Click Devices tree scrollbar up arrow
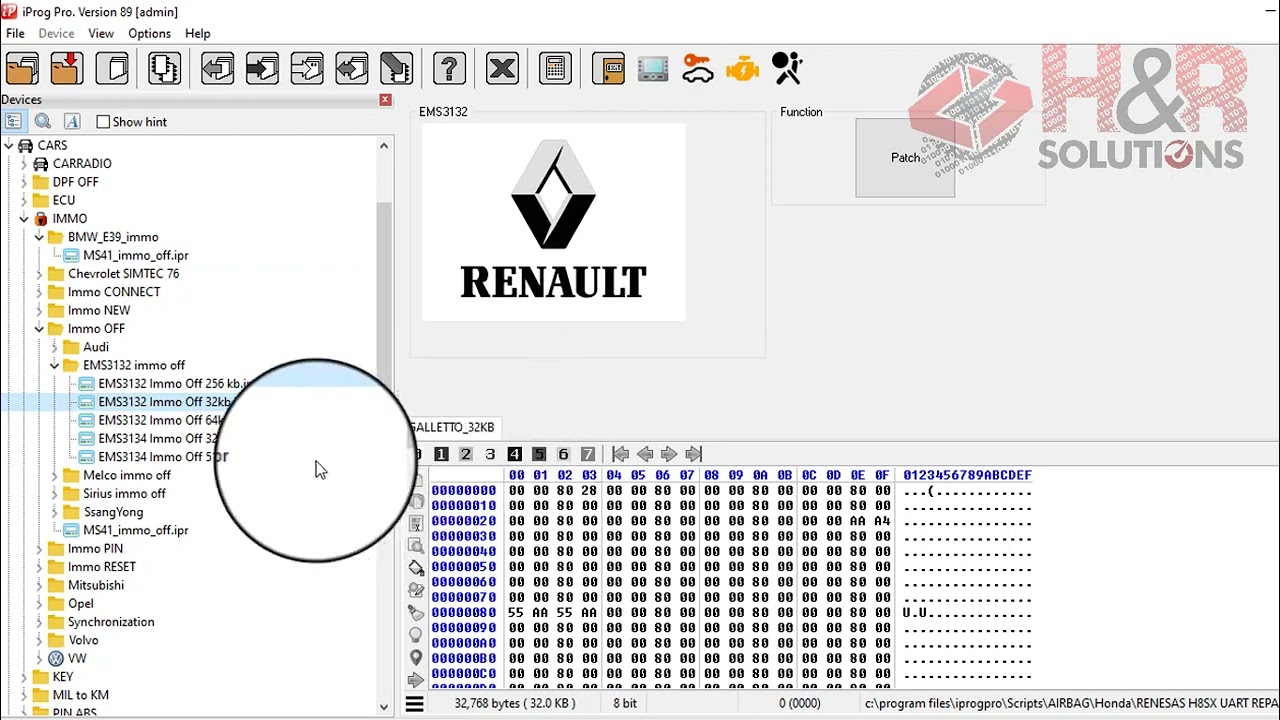Image resolution: width=1280 pixels, height=720 pixels. [x=384, y=146]
